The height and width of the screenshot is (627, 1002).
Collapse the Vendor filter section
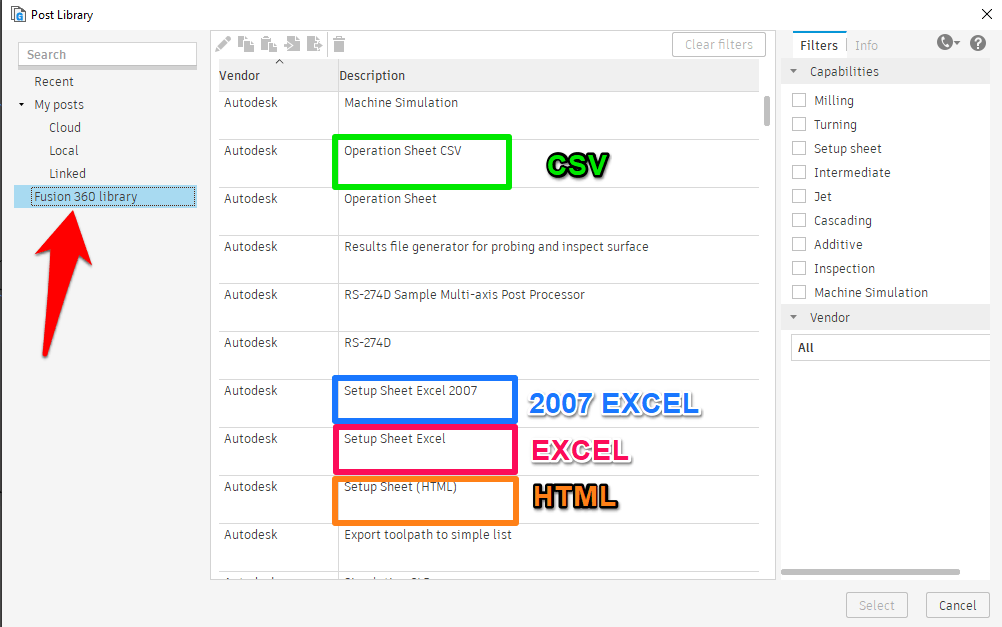tap(792, 317)
